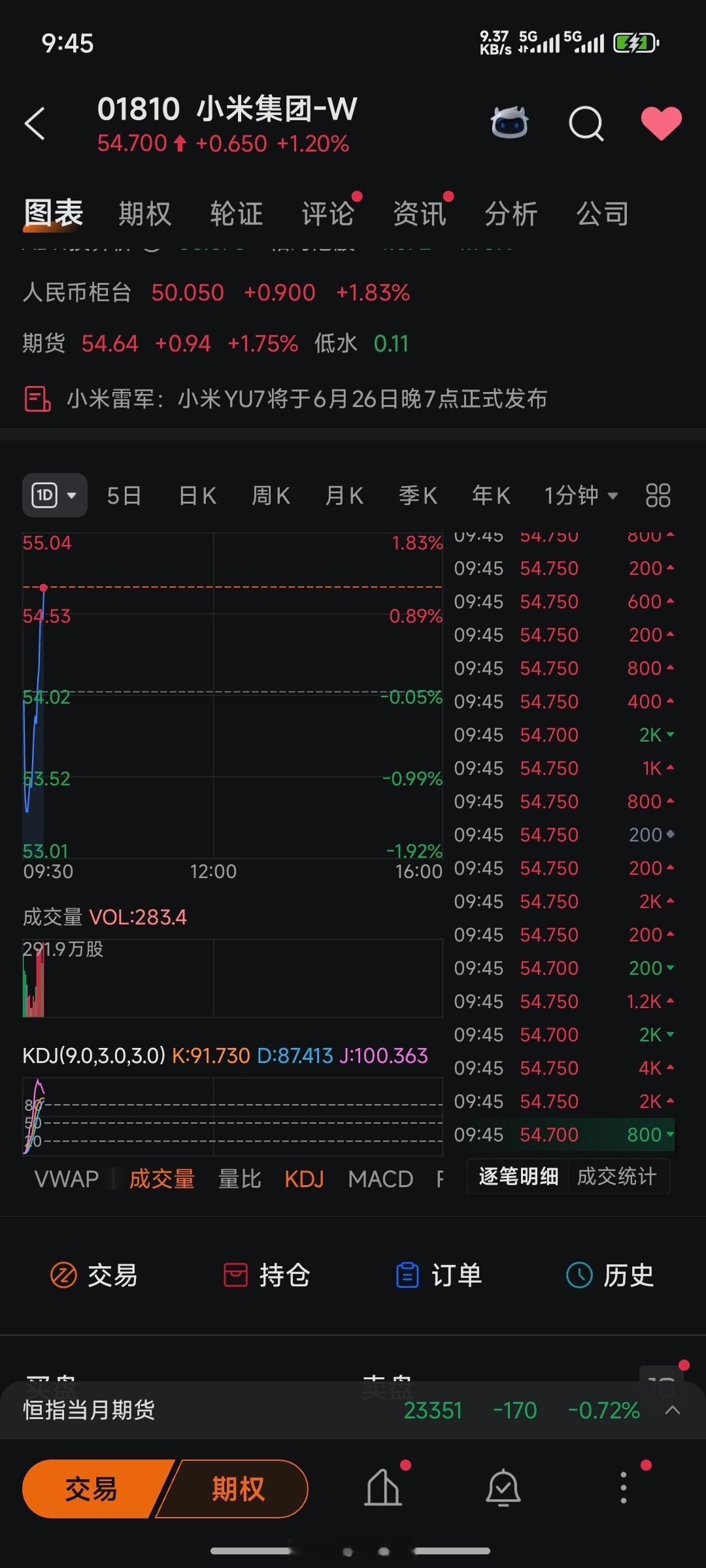Open 历史 history shortcut
The image size is (706, 1568).
point(610,1275)
